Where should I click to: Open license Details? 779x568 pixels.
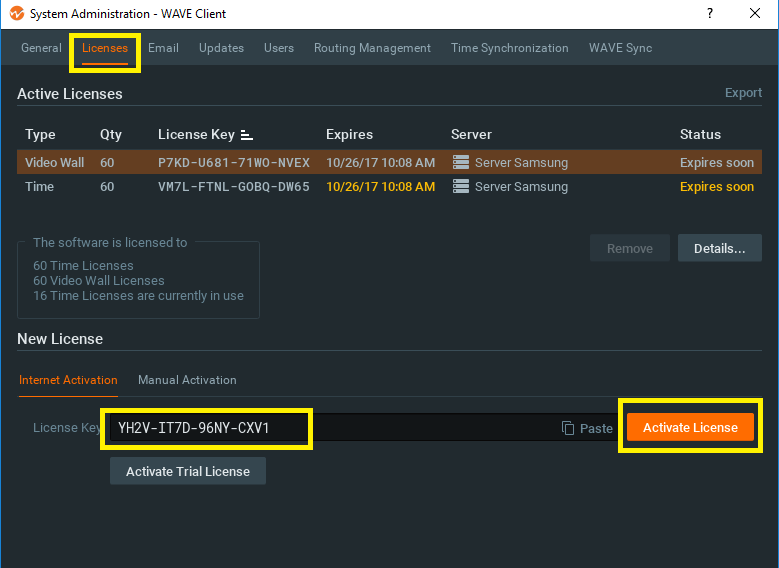point(720,248)
